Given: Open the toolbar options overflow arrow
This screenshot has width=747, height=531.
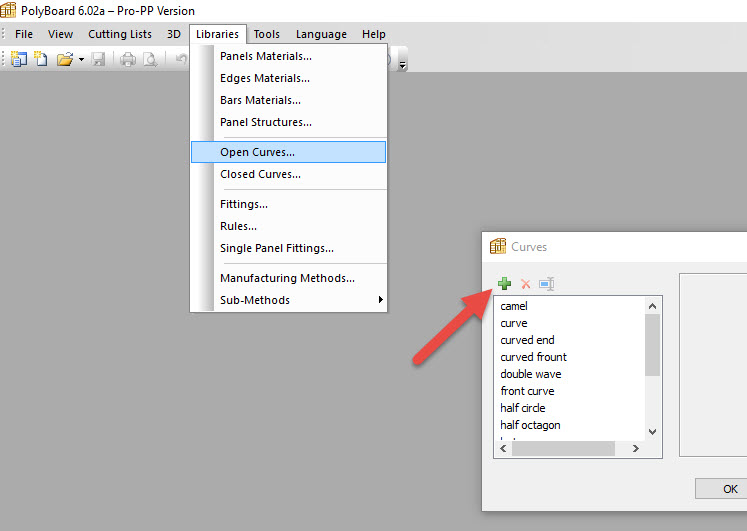Looking at the screenshot, I should pos(403,65).
